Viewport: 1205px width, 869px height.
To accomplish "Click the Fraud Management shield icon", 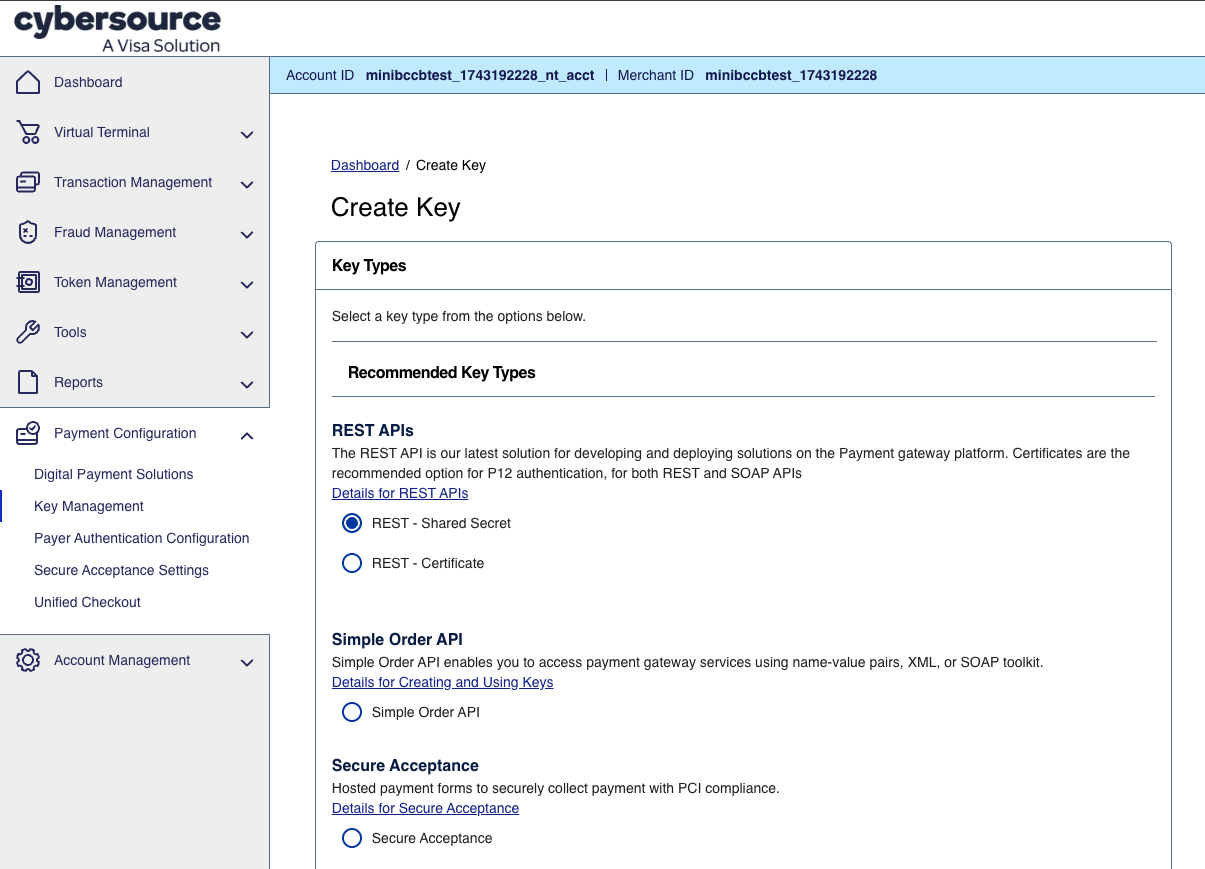I will [x=28, y=232].
